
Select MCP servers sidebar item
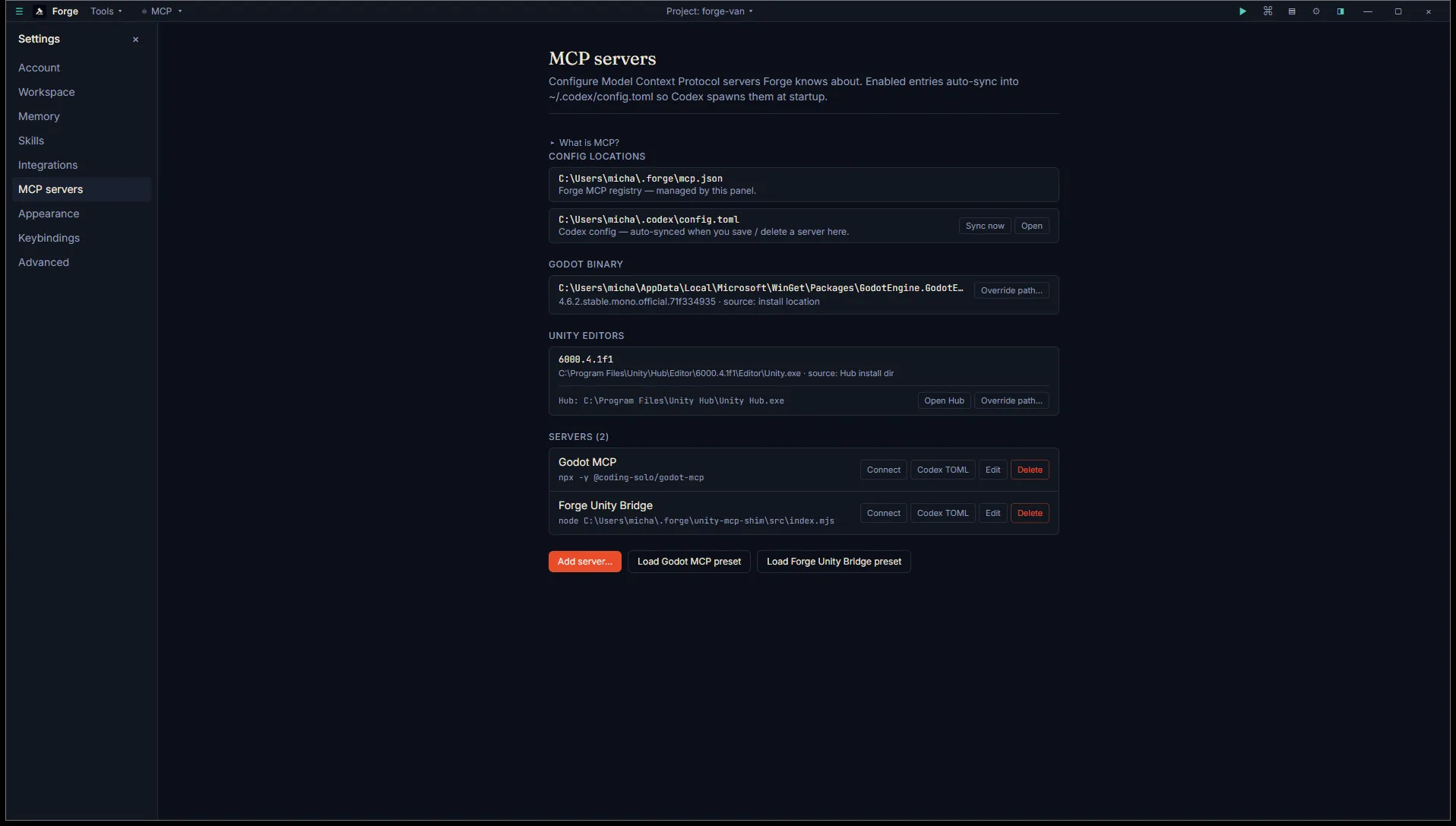click(82, 189)
